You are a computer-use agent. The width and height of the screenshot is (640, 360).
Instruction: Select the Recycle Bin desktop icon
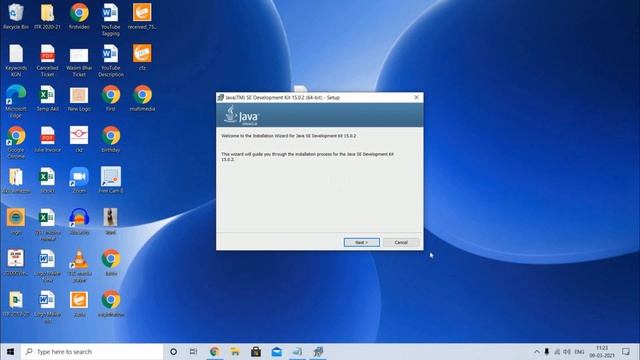tap(16, 16)
